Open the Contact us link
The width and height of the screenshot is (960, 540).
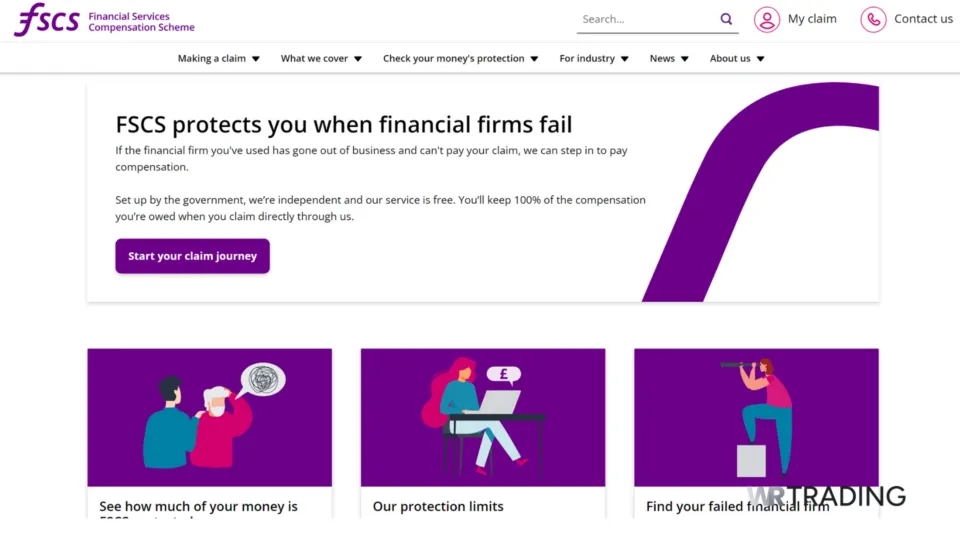923,19
